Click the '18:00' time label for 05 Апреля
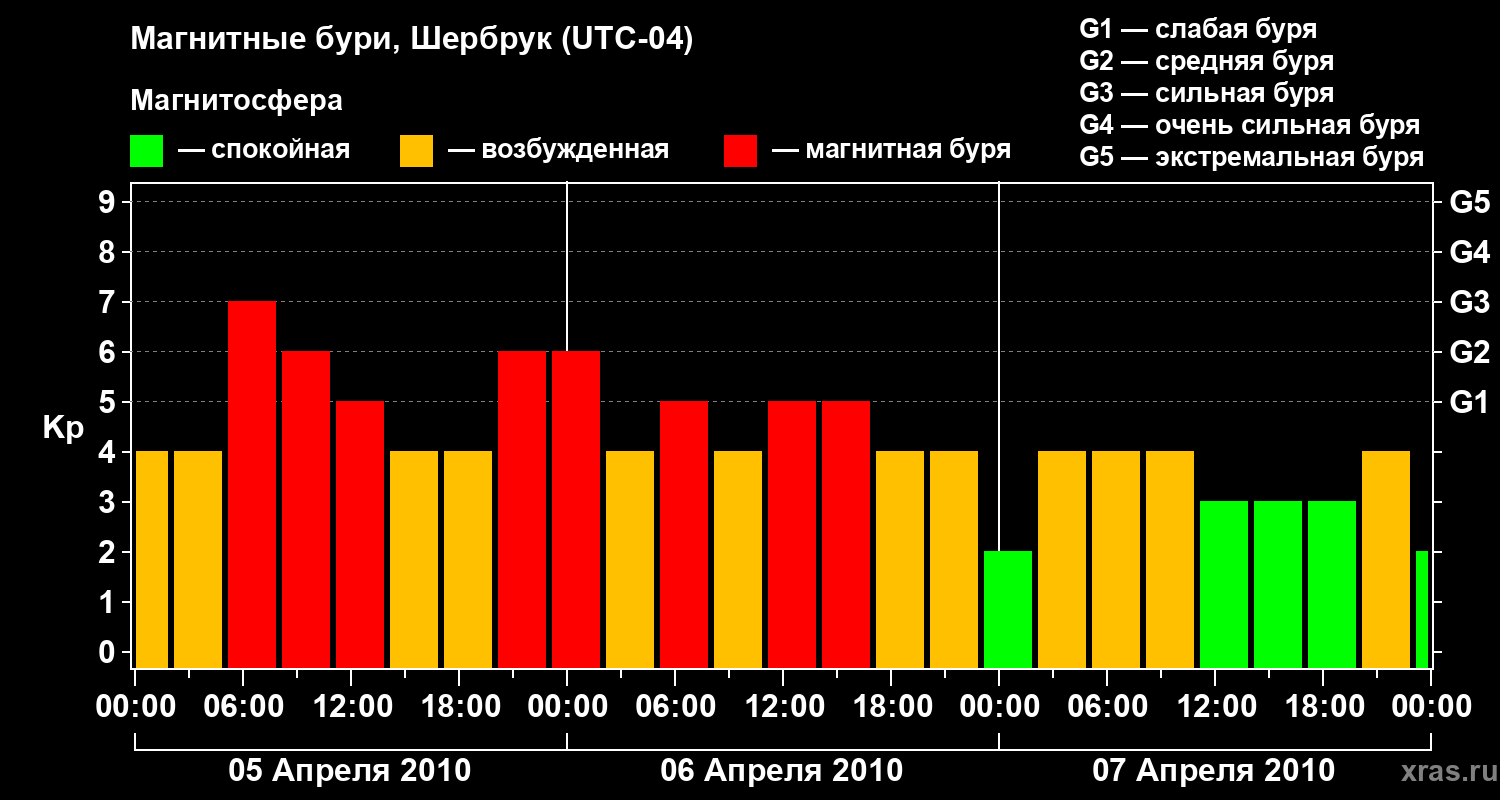The height and width of the screenshot is (800, 1500). point(459,707)
